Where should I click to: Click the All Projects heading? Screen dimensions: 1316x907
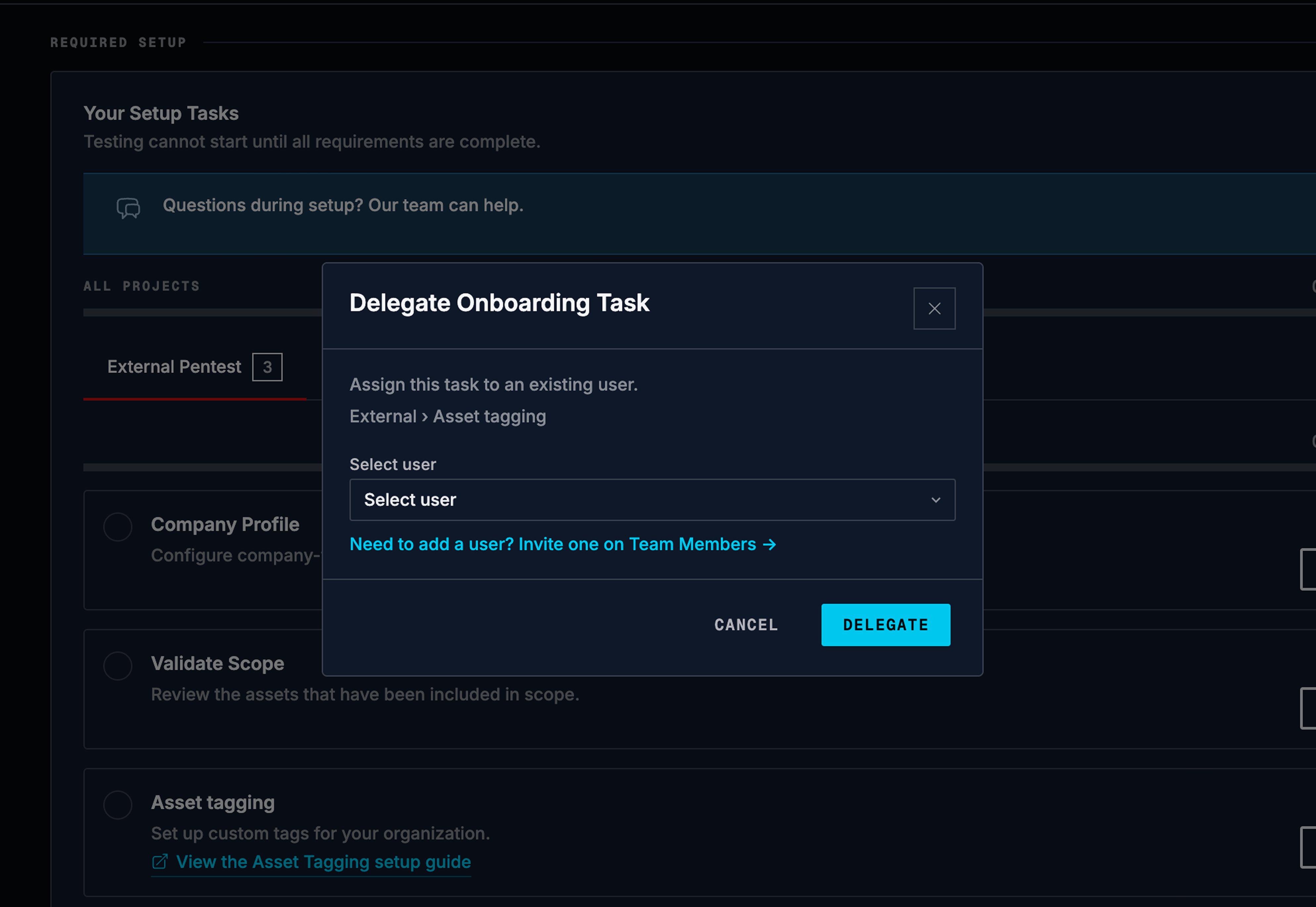click(x=142, y=286)
